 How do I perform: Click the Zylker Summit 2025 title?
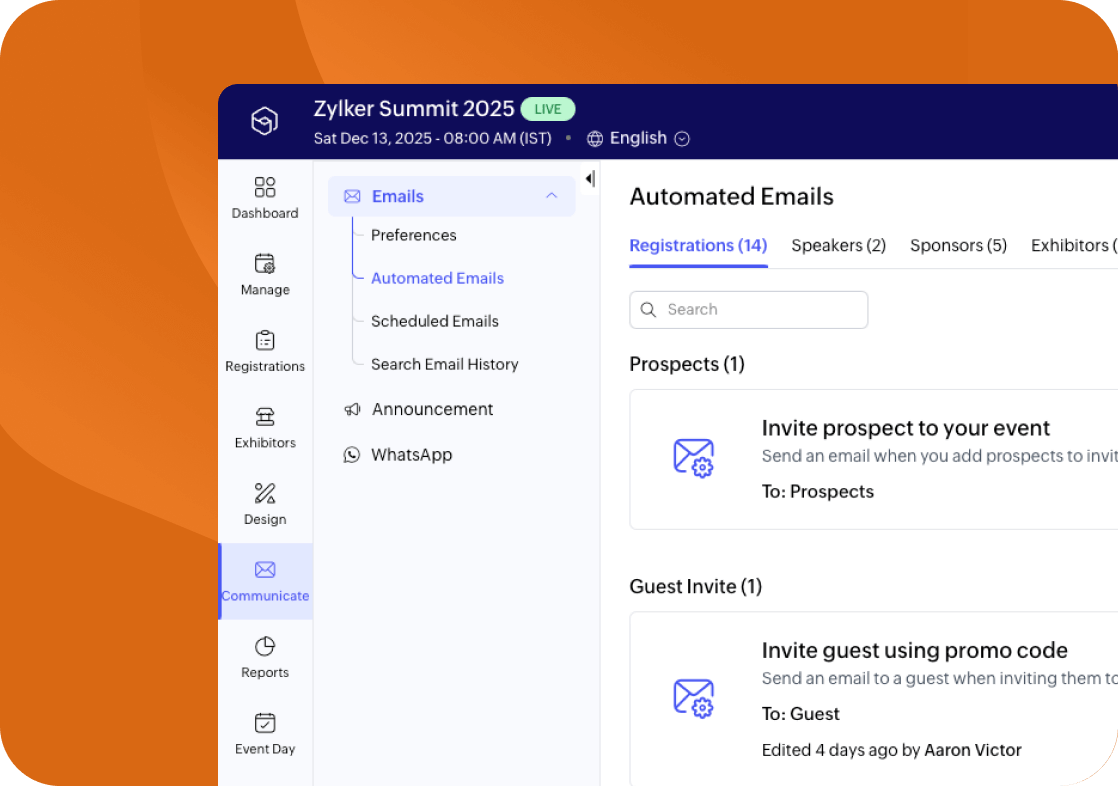tap(414, 109)
